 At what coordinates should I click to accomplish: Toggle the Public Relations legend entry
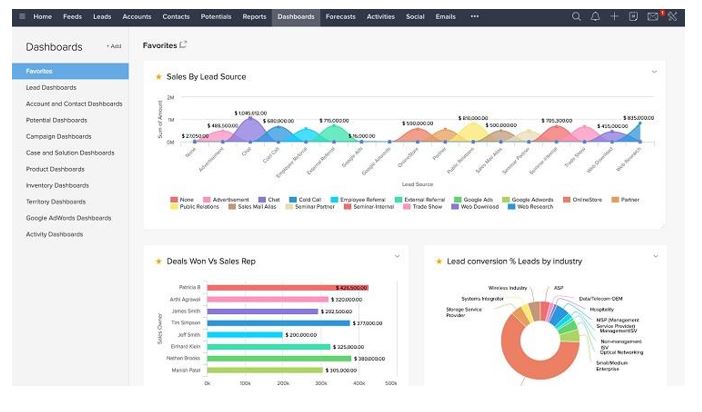coord(195,207)
